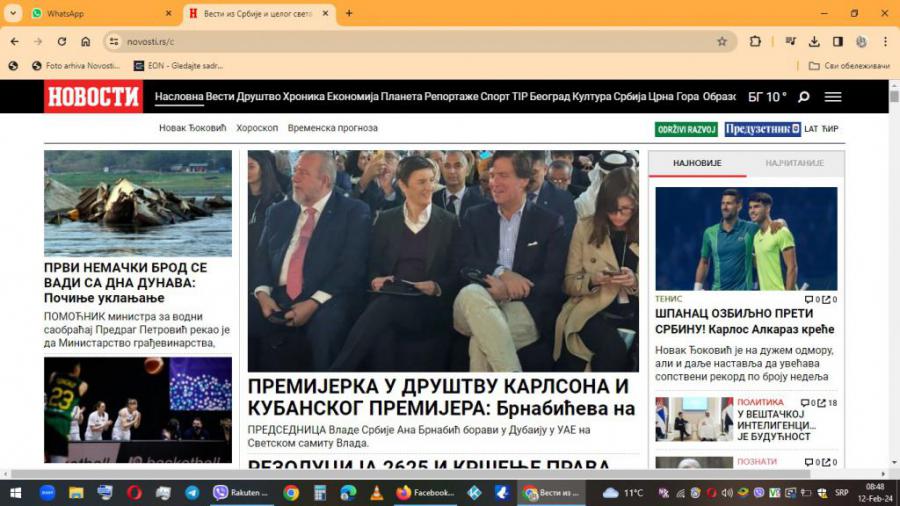Open the ШПАНАЦ ОЗБИЉНО ПРЕТИ СРБИНУ headline

(x=745, y=321)
